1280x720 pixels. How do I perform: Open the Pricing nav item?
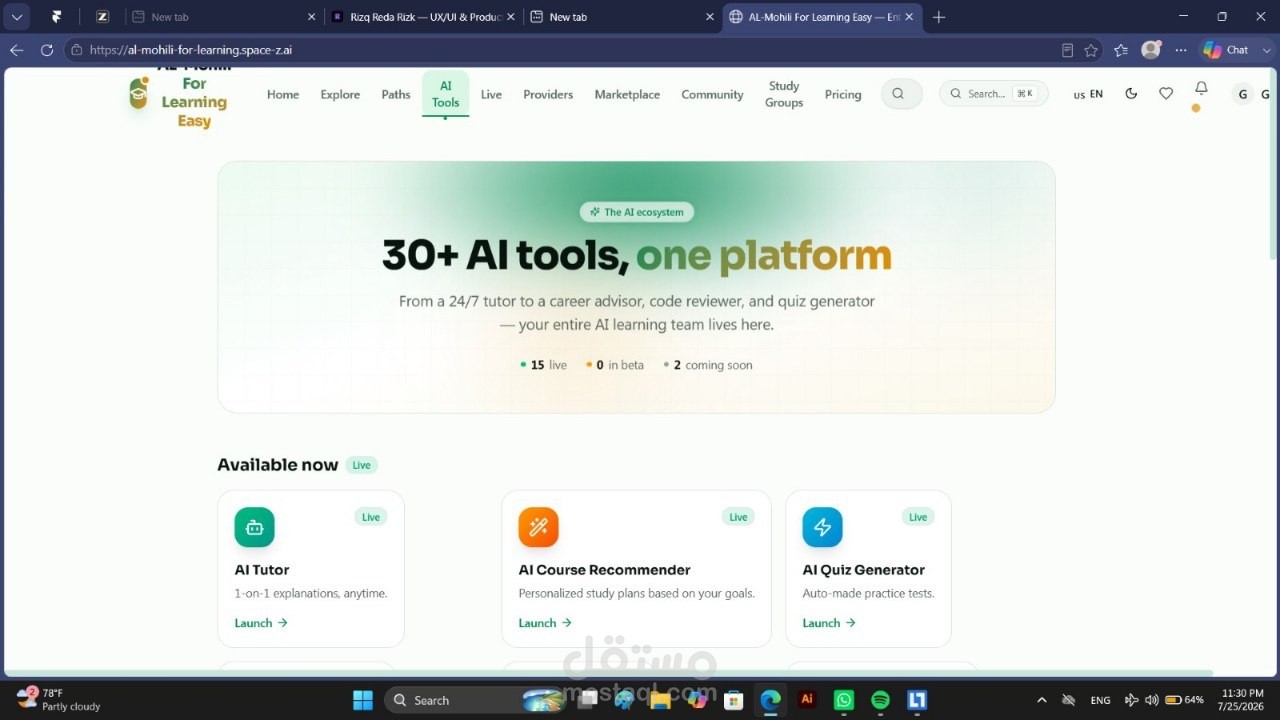tap(843, 94)
